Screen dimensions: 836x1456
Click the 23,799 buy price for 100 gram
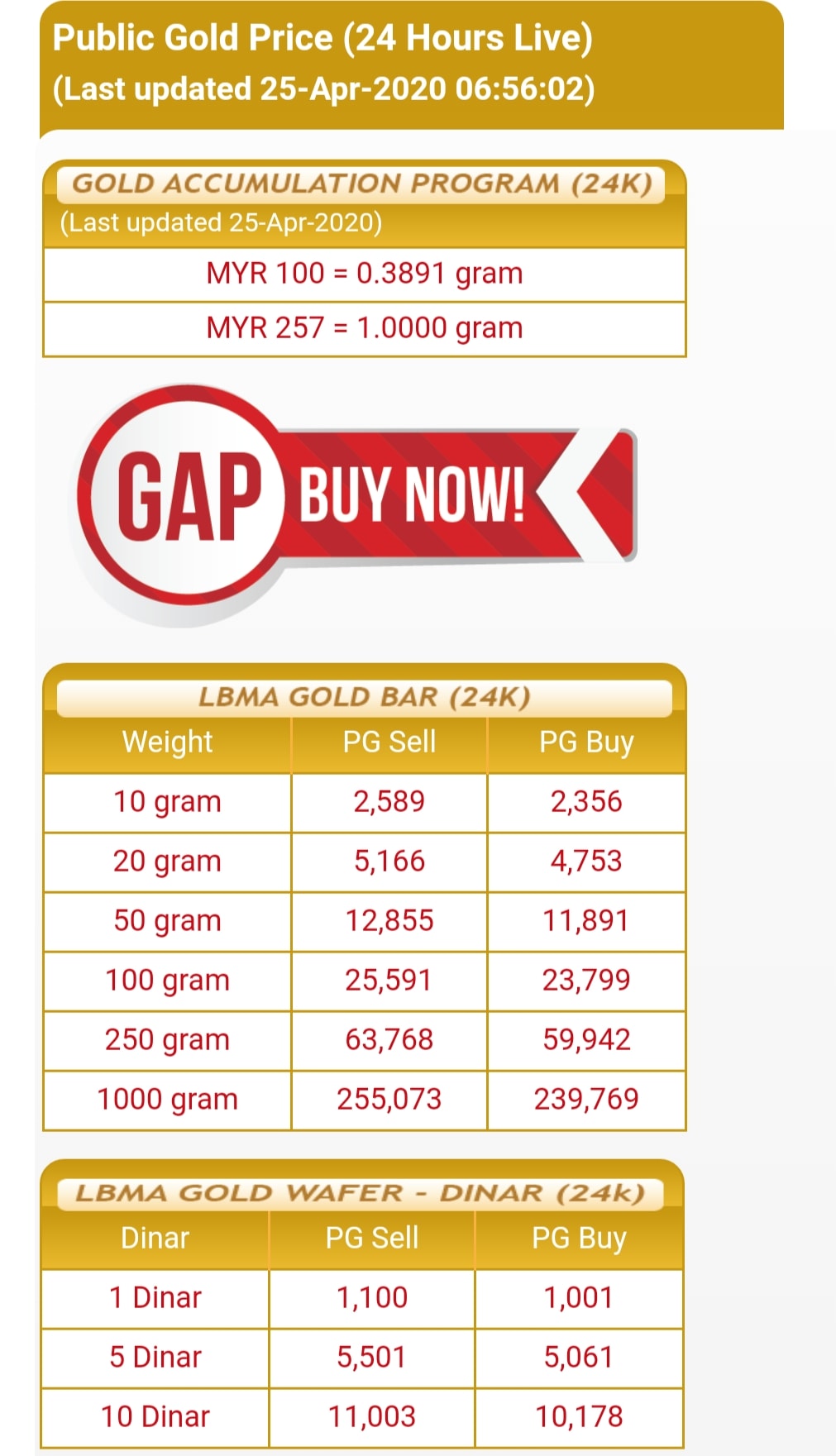pos(586,981)
